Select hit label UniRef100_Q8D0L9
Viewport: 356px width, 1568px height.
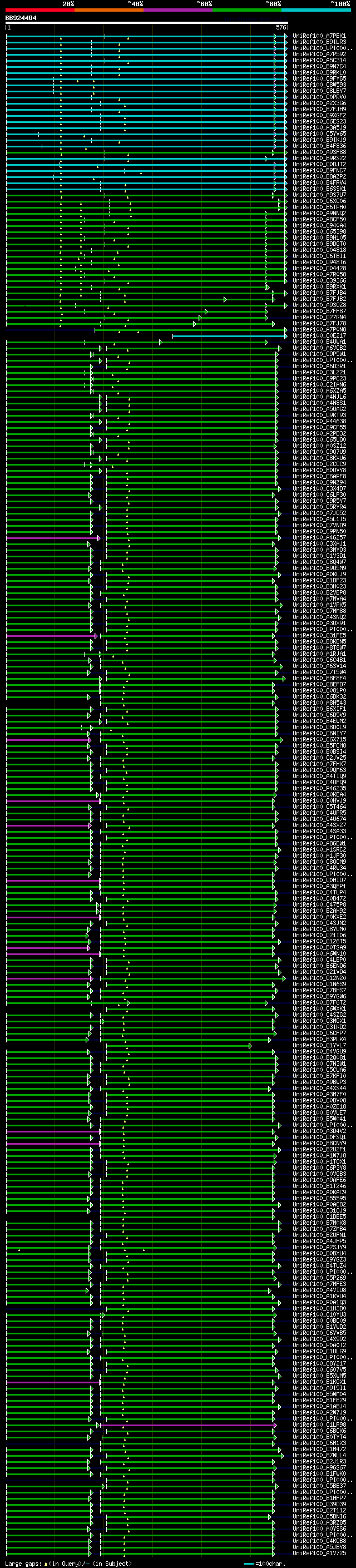coord(319,728)
